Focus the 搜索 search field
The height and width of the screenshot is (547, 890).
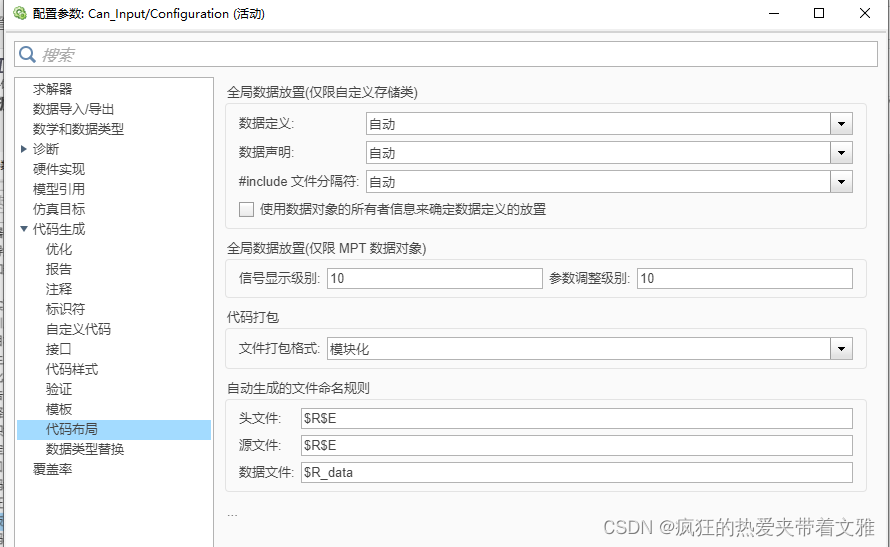point(446,54)
